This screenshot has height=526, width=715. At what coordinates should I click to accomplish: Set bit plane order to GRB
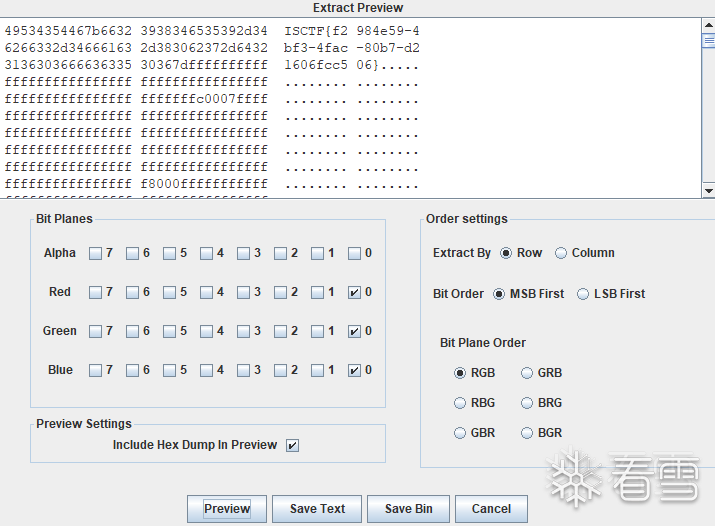[x=527, y=373]
